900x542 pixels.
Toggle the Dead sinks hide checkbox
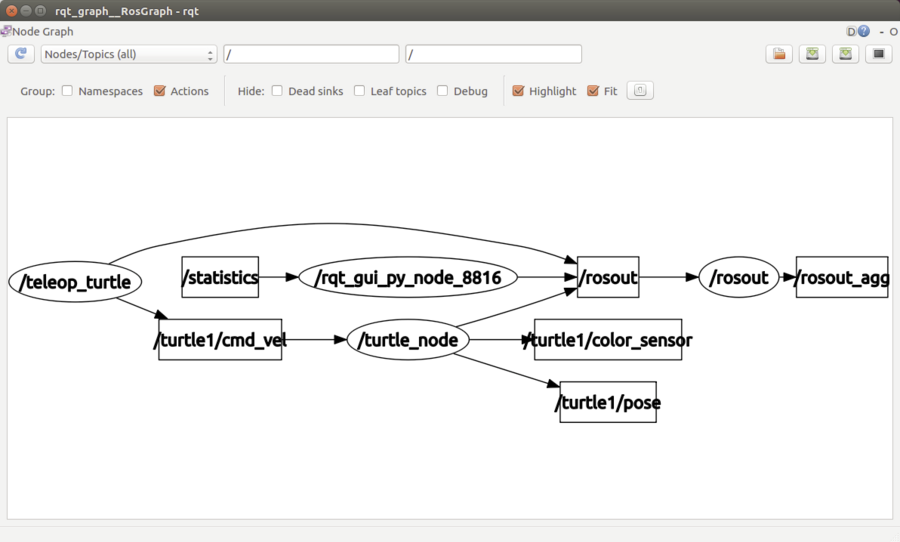(277, 91)
